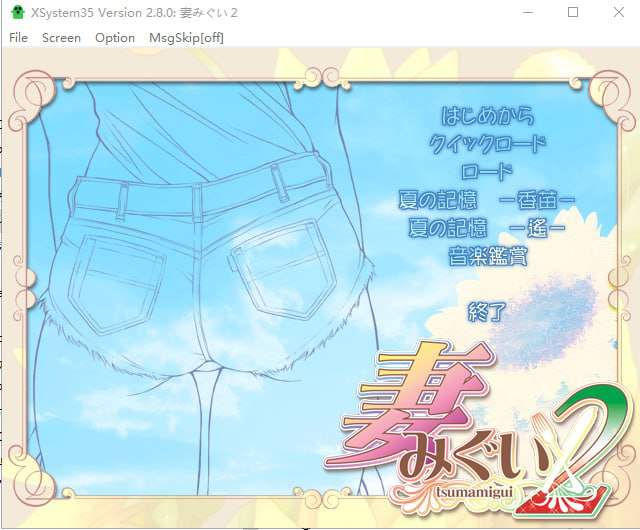Select クイックロード to quick load
The height and width of the screenshot is (530, 640).
[487, 143]
